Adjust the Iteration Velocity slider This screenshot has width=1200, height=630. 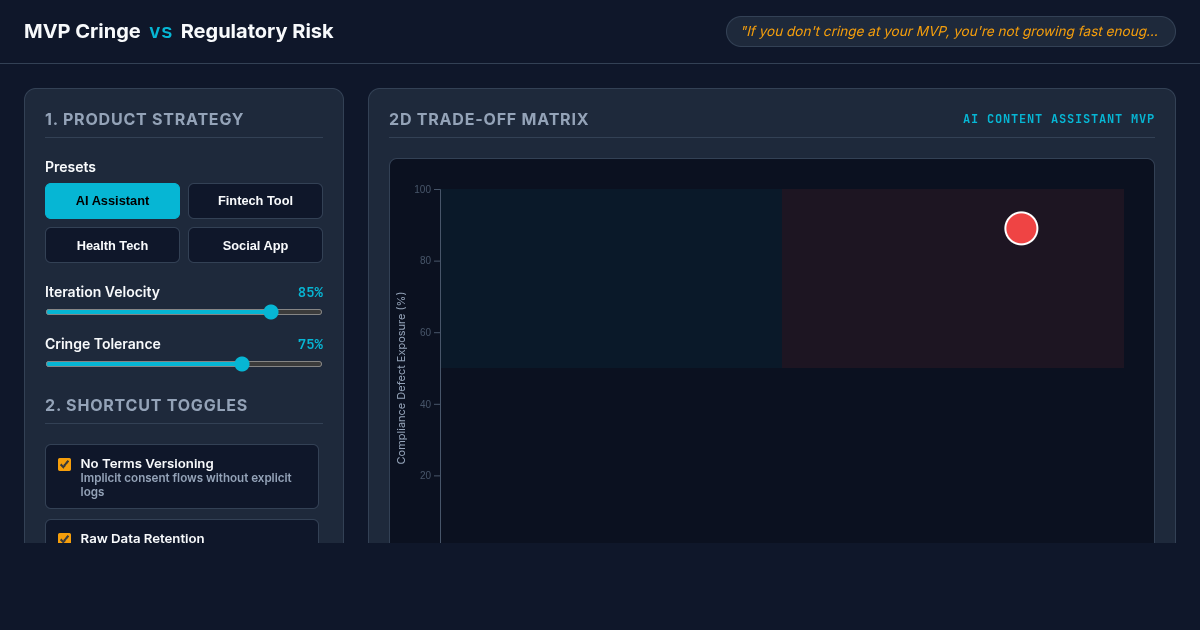pyautogui.click(x=184, y=312)
